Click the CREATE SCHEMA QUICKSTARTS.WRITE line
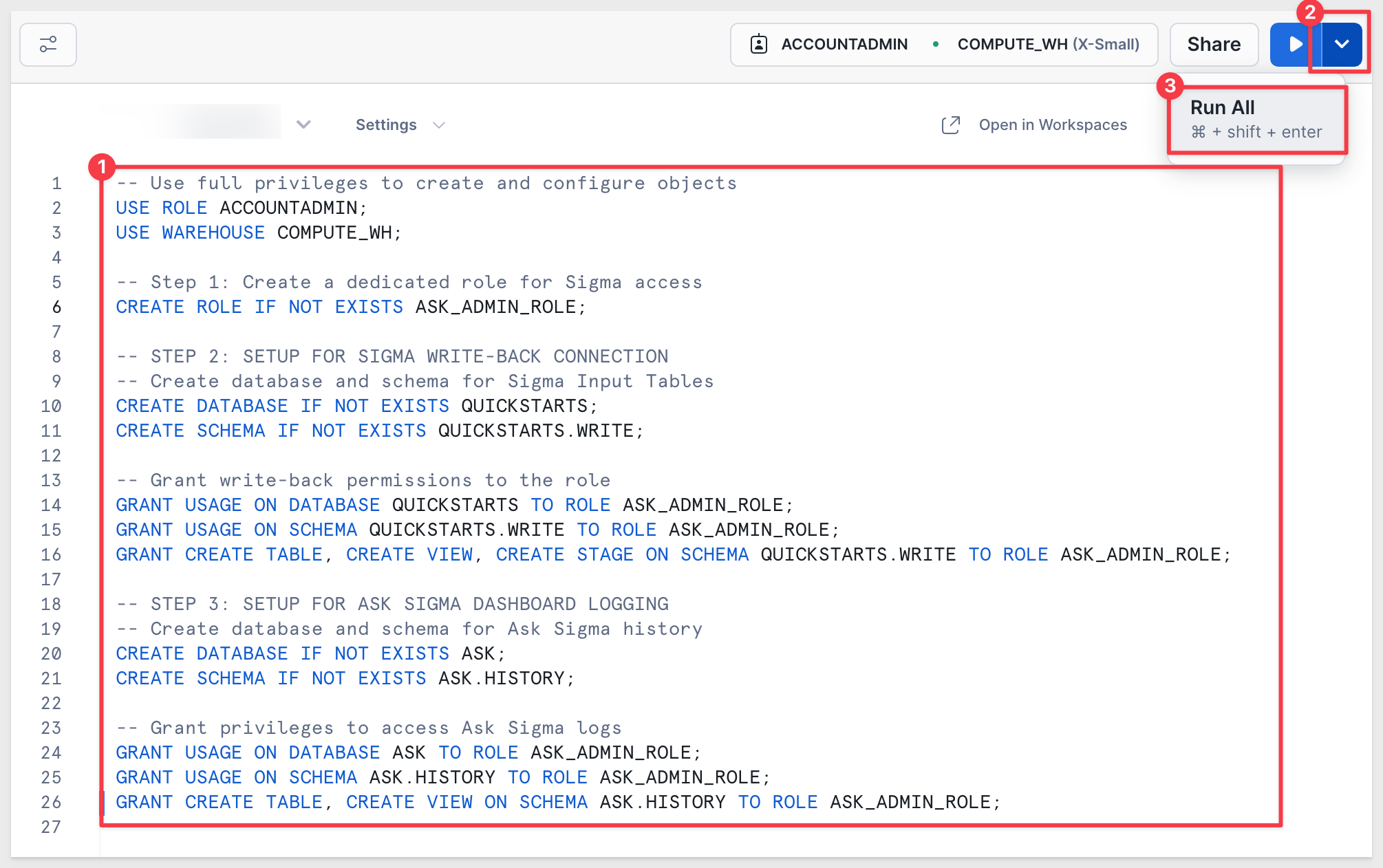The width and height of the screenshot is (1383, 868). coord(380,431)
